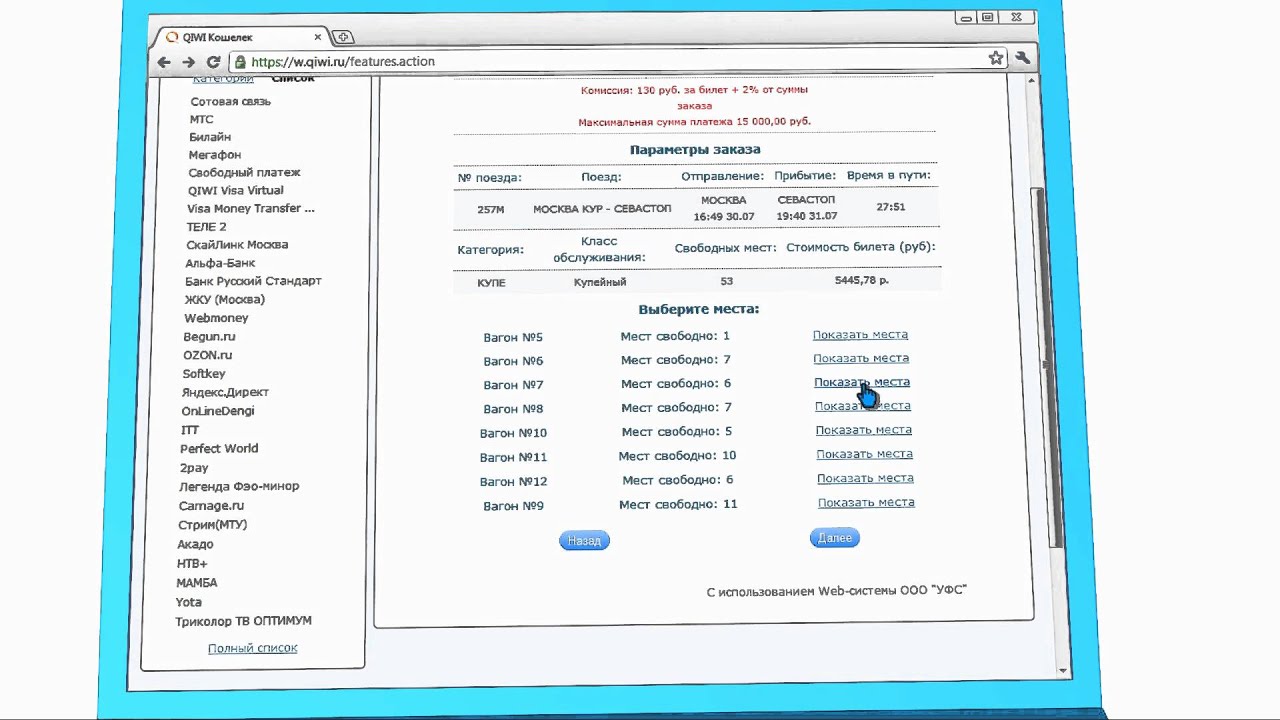1280x720 pixels.
Task: Open the browser wrench settings menu
Action: point(1023,59)
